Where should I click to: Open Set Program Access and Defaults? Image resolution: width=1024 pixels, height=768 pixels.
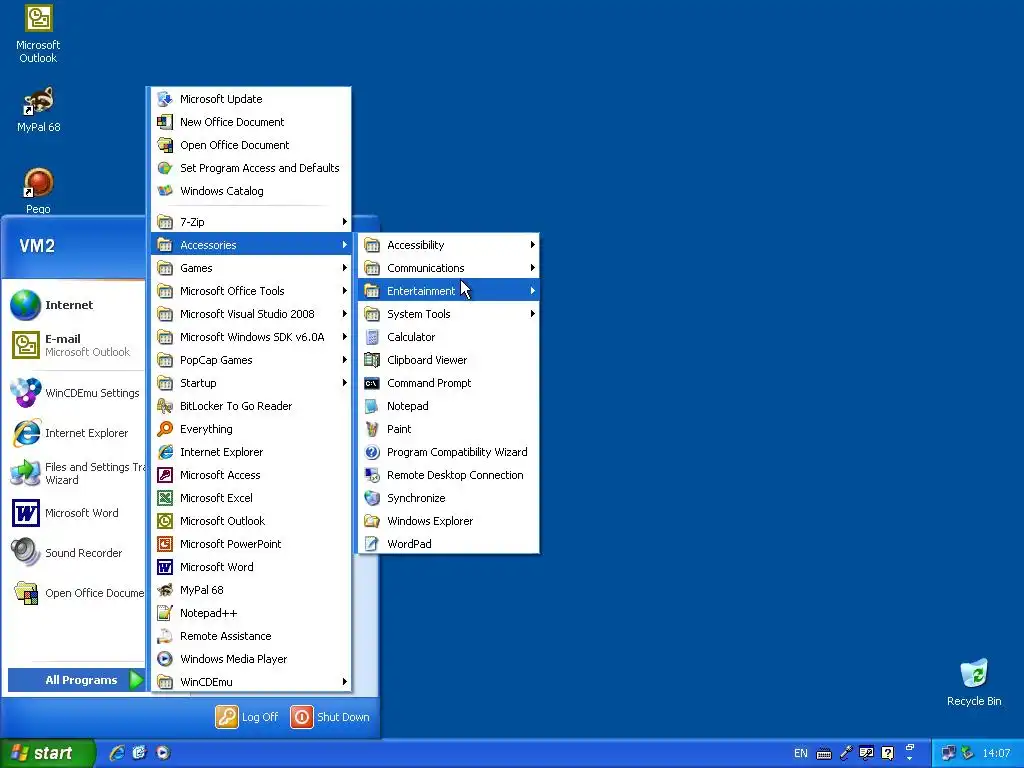coord(251,168)
